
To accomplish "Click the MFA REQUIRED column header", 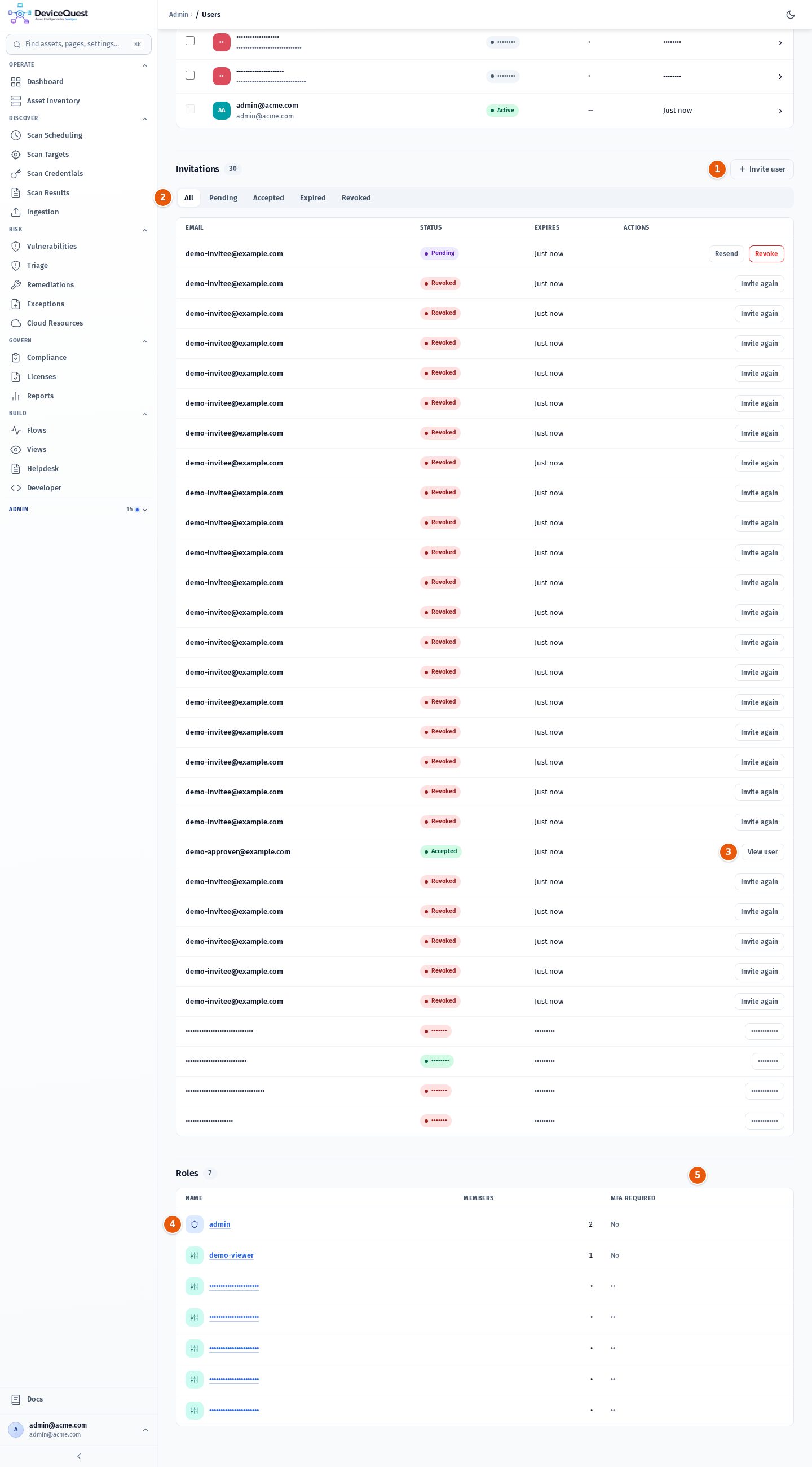I will [633, 1198].
